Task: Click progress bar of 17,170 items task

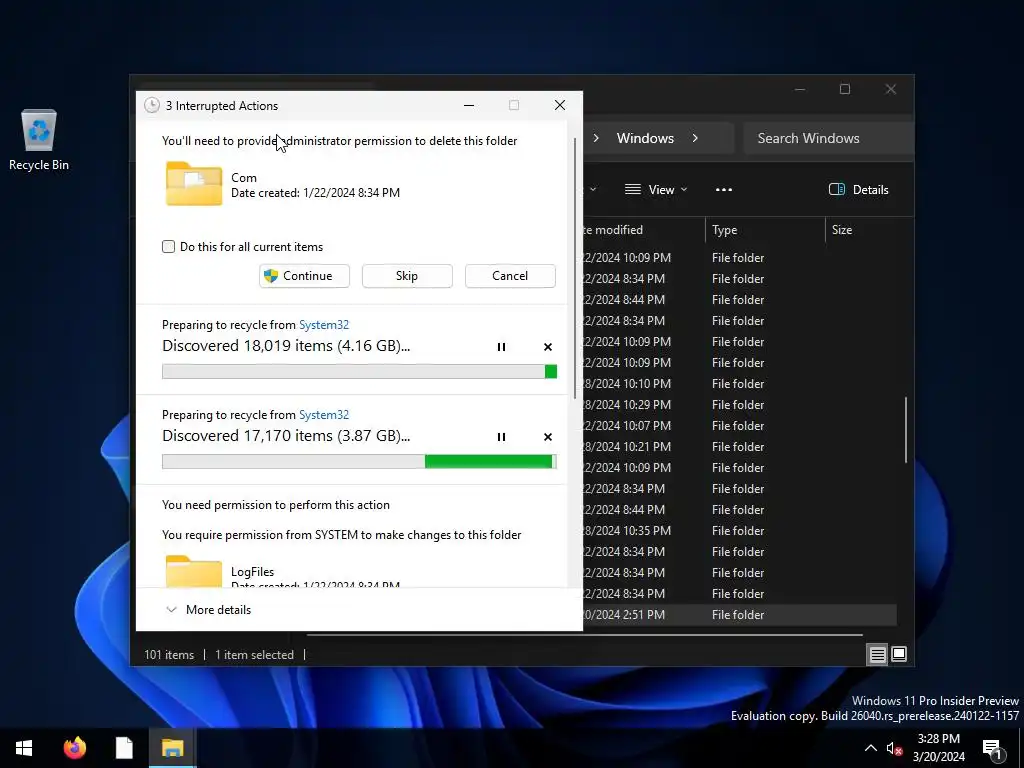Action: [359, 462]
